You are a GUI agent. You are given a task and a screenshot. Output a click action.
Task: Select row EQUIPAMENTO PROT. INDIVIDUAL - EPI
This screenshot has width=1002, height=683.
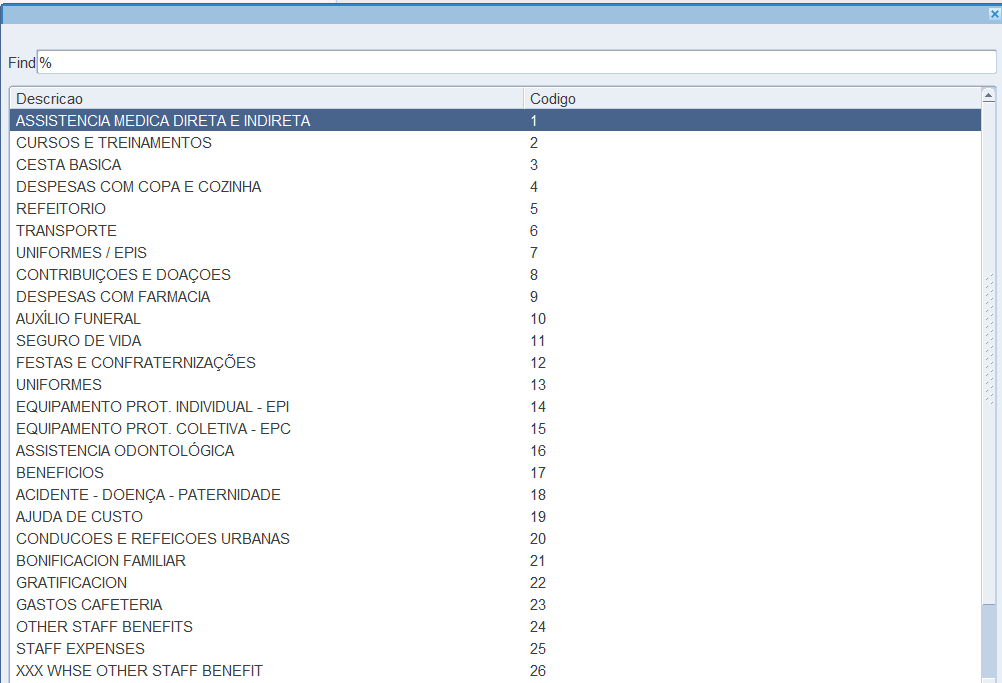coord(495,407)
